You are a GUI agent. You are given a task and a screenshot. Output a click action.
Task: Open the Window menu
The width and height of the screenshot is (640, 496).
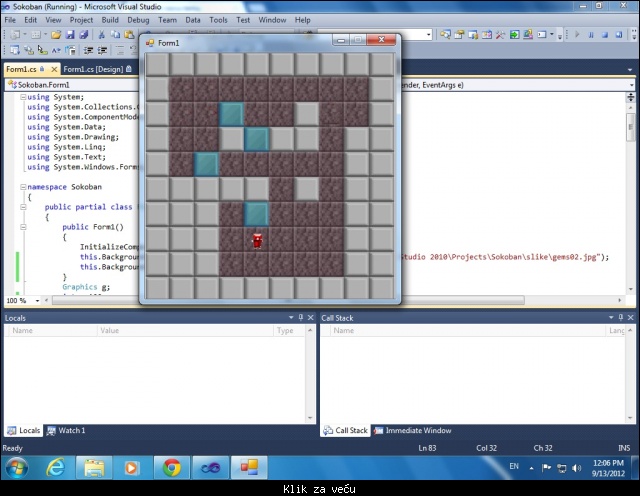click(272, 20)
